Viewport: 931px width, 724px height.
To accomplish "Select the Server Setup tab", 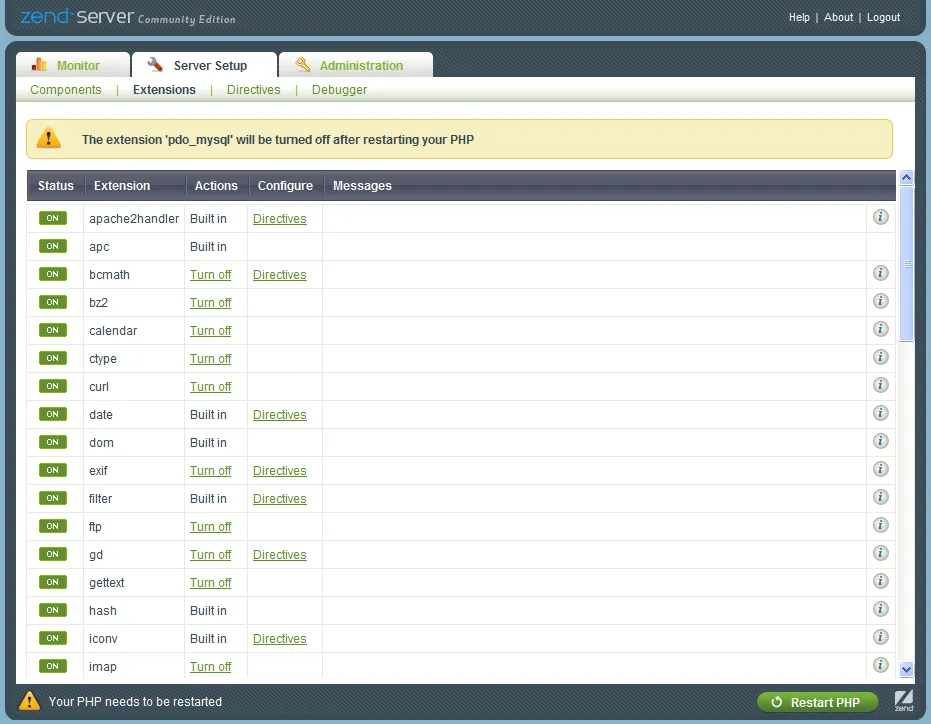I will tap(204, 65).
